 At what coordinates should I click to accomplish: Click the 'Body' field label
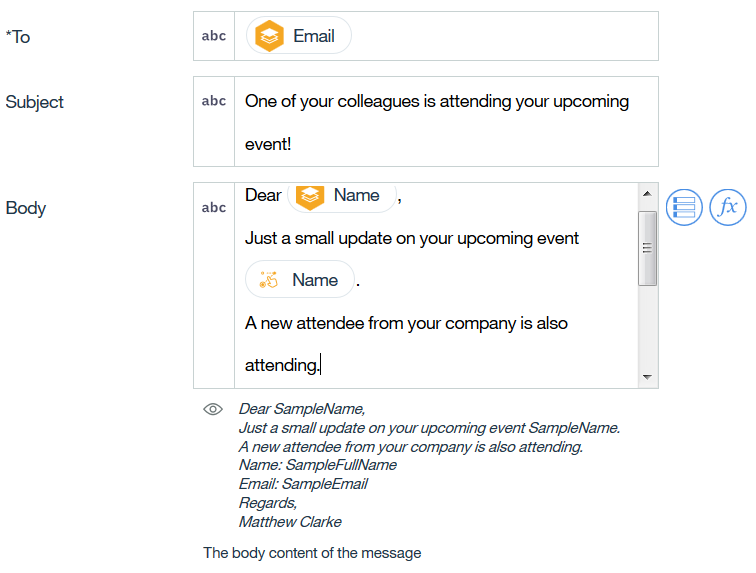pos(26,208)
